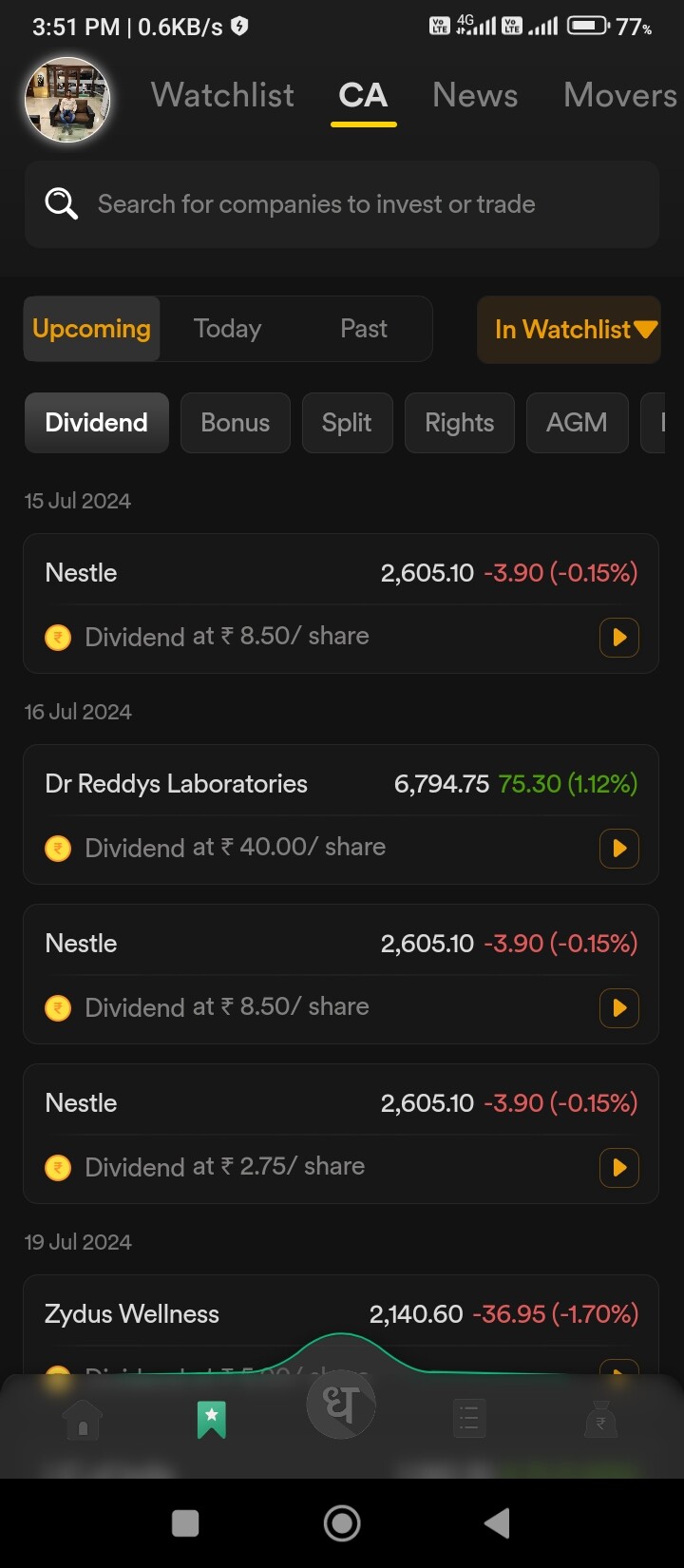
Task: Select the Upcoming filter
Action: click(x=92, y=329)
